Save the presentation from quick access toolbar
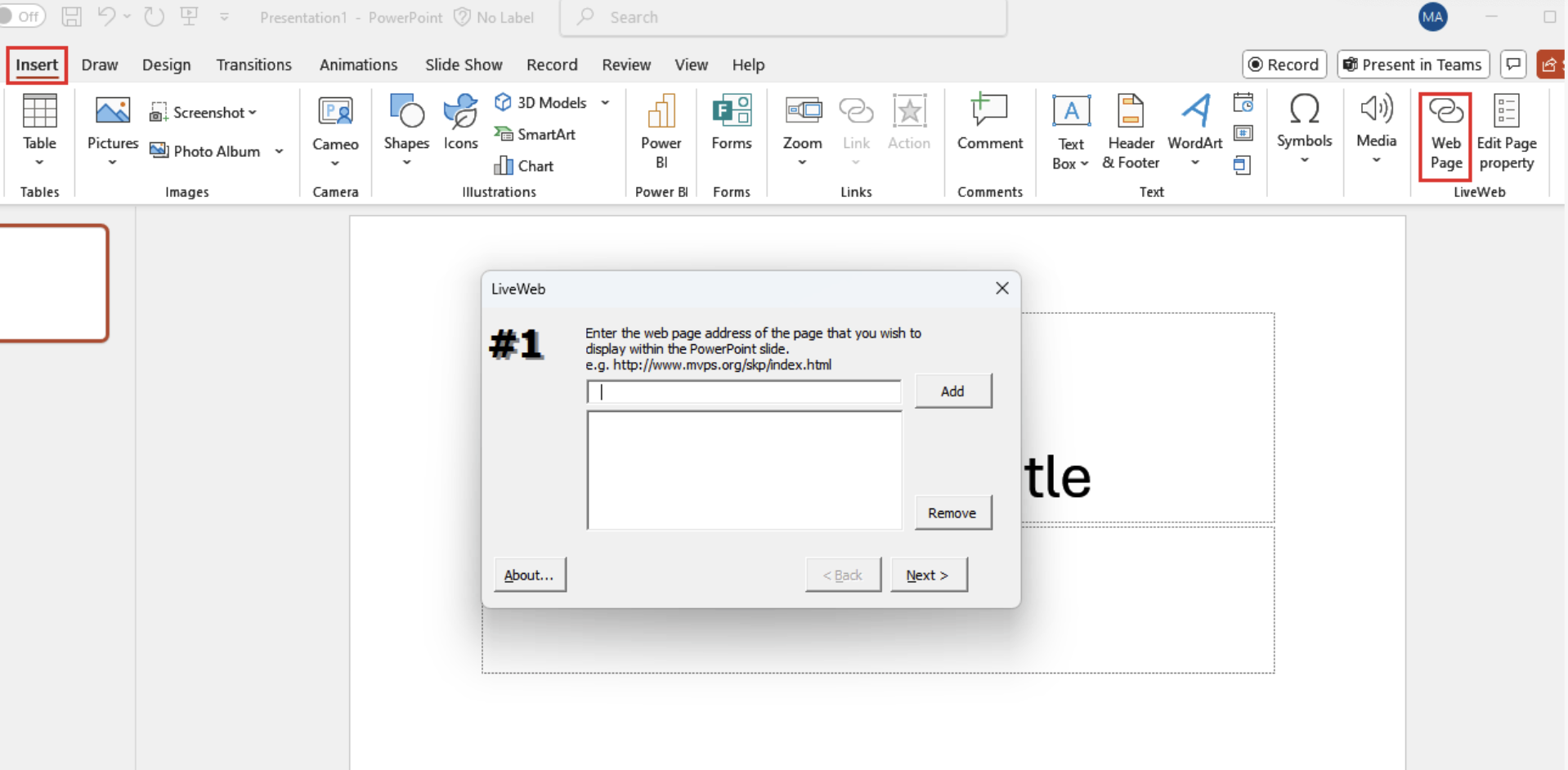The image size is (1568, 770). click(72, 16)
